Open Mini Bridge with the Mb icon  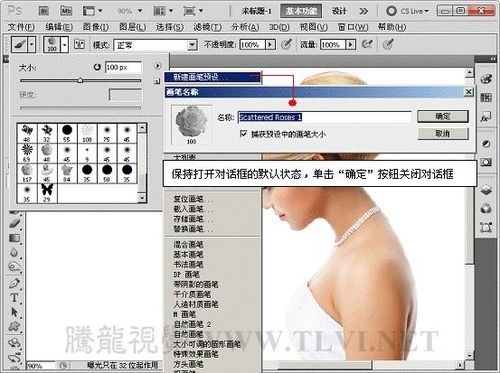pyautogui.click(x=66, y=11)
